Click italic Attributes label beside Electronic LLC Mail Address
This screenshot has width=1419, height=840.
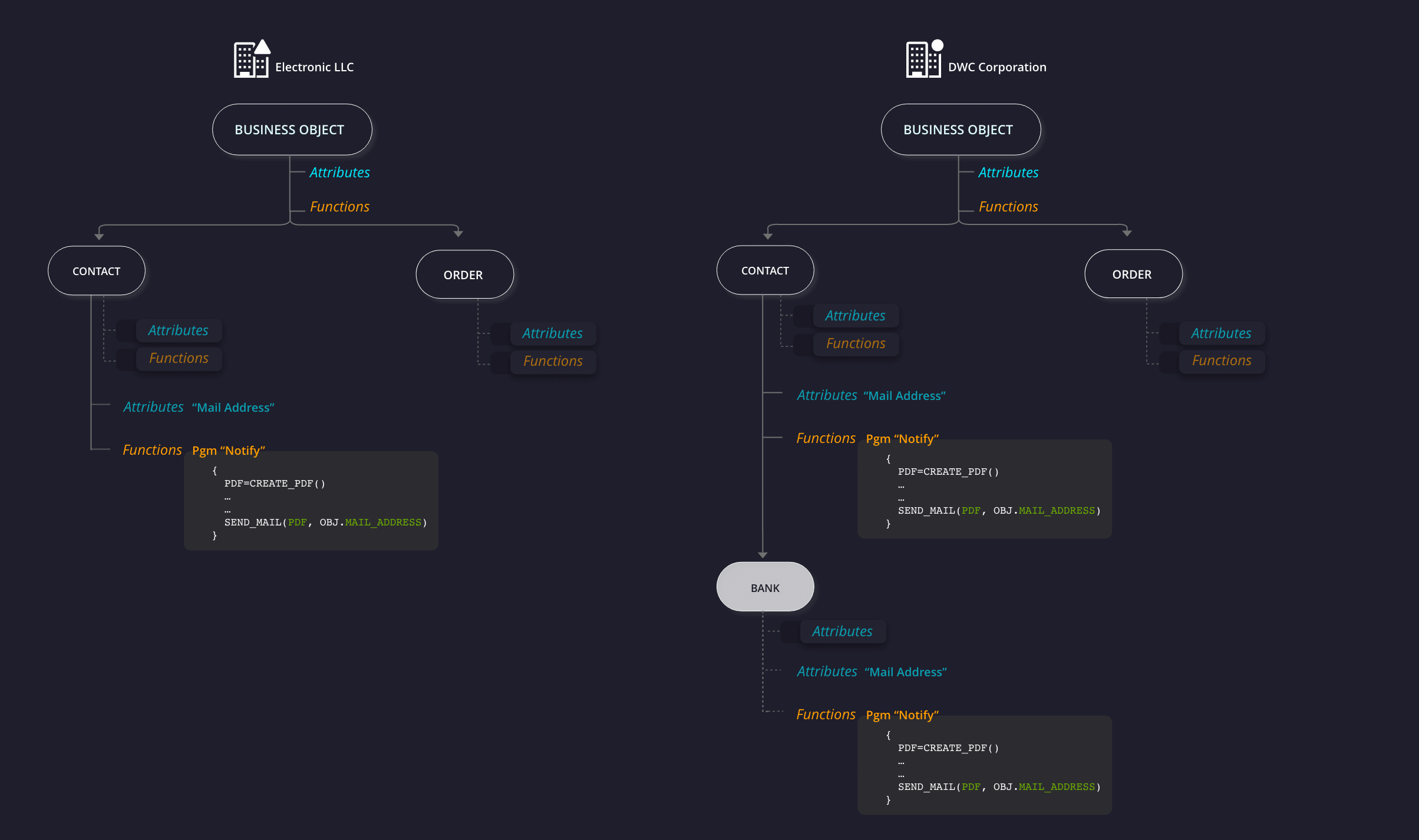153,407
